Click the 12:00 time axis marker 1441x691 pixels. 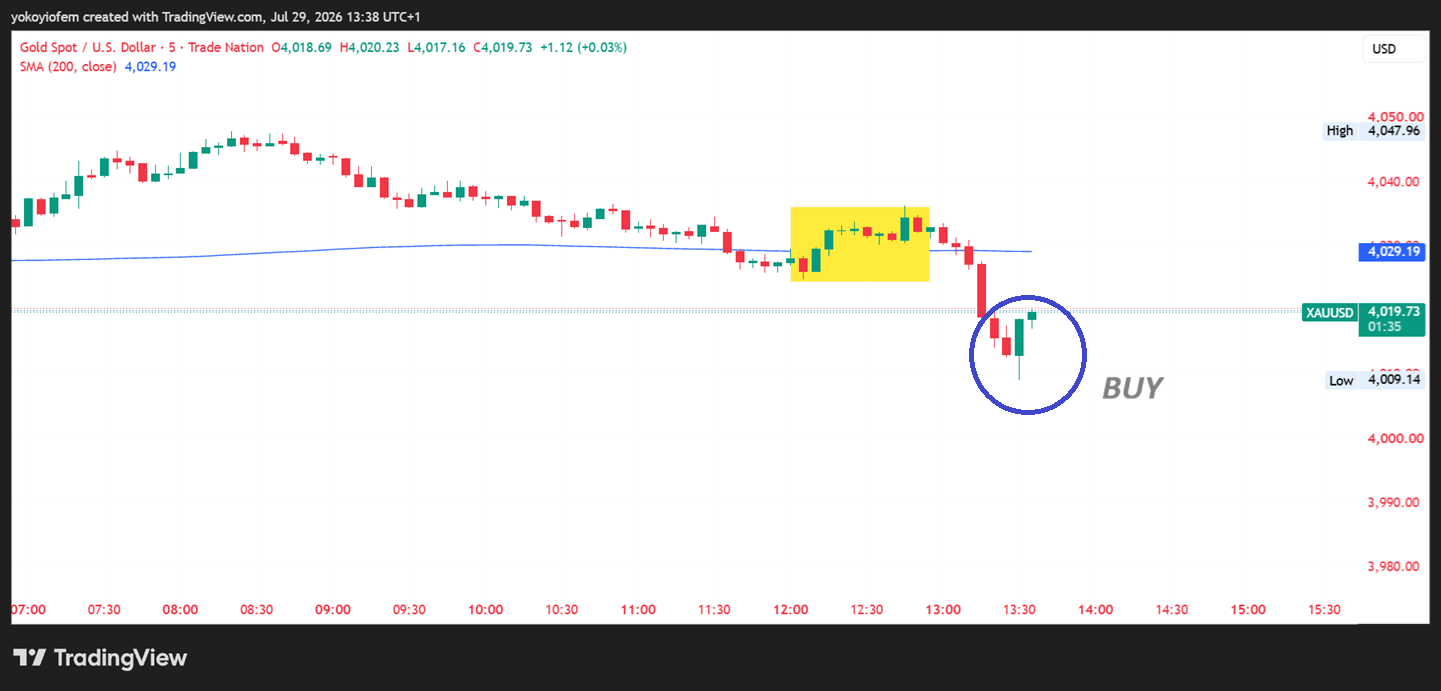pyautogui.click(x=791, y=609)
